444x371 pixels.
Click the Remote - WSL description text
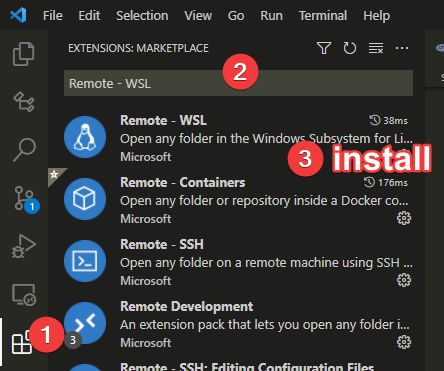pyautogui.click(x=266, y=139)
